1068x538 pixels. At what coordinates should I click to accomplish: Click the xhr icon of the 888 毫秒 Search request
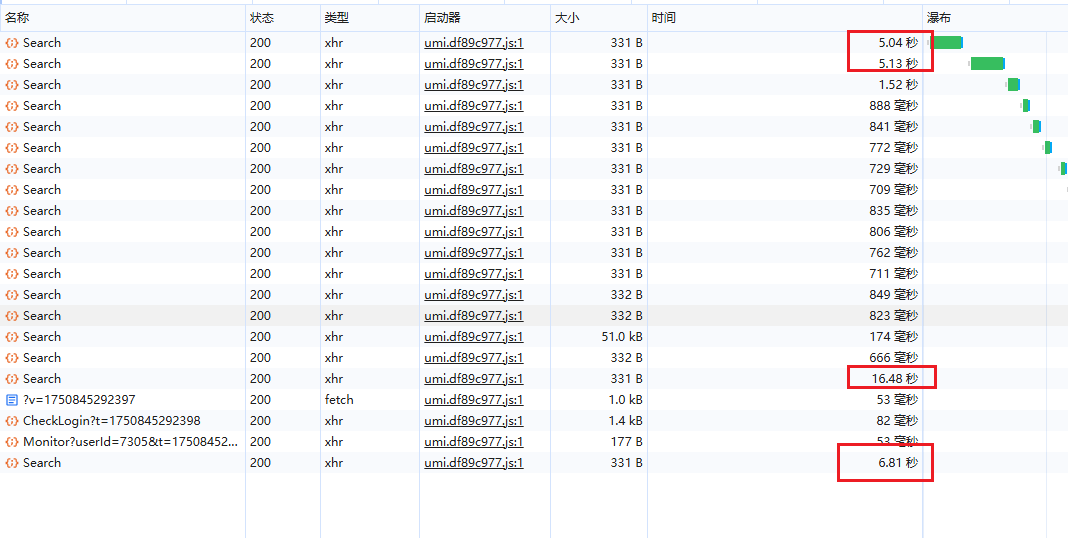click(x=12, y=106)
